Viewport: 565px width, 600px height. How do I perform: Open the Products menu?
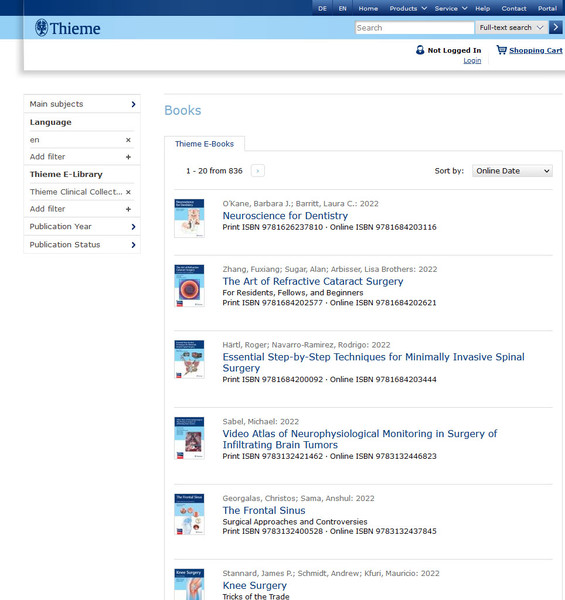click(408, 8)
